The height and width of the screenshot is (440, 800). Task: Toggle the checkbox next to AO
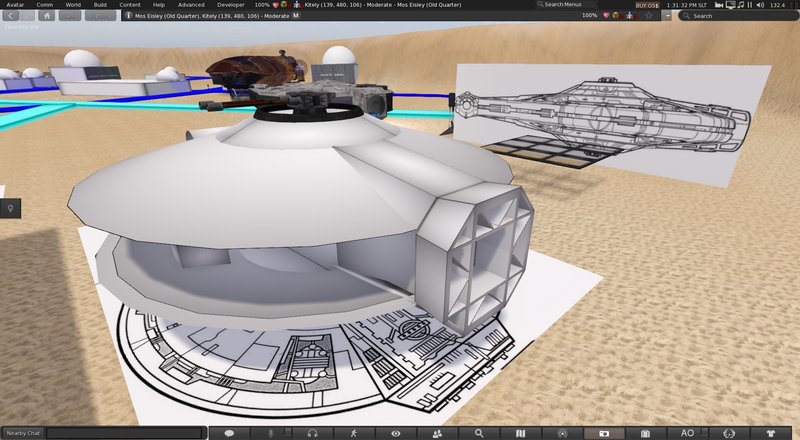[705, 431]
